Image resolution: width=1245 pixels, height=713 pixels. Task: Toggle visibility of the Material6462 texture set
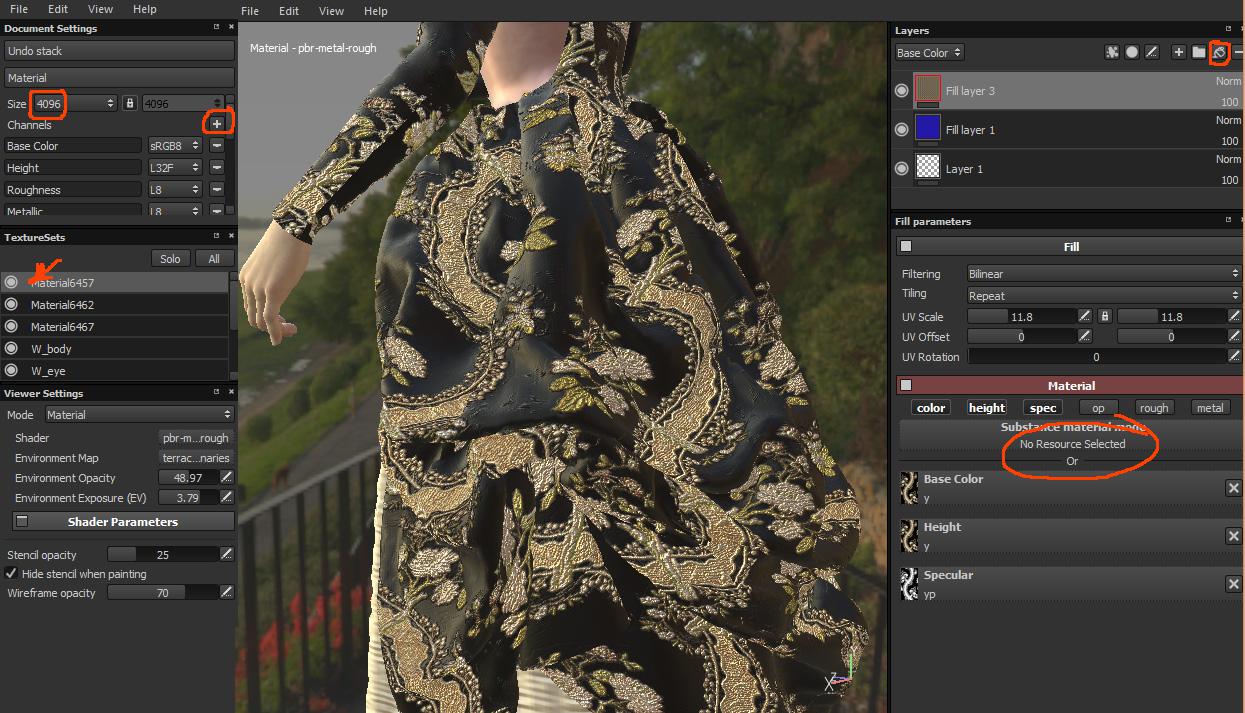(11, 305)
